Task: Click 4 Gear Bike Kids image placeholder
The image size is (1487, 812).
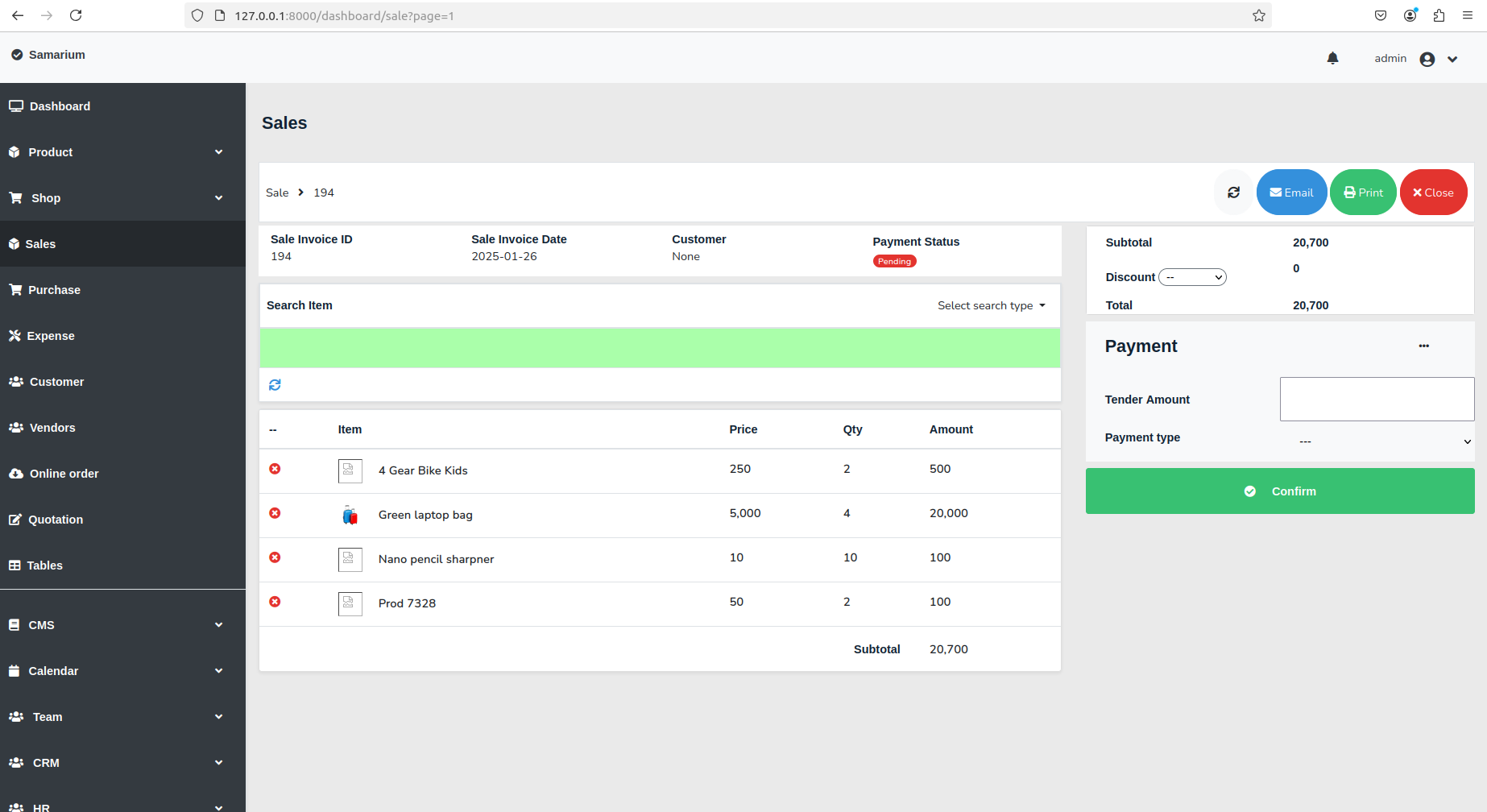Action: click(x=350, y=470)
